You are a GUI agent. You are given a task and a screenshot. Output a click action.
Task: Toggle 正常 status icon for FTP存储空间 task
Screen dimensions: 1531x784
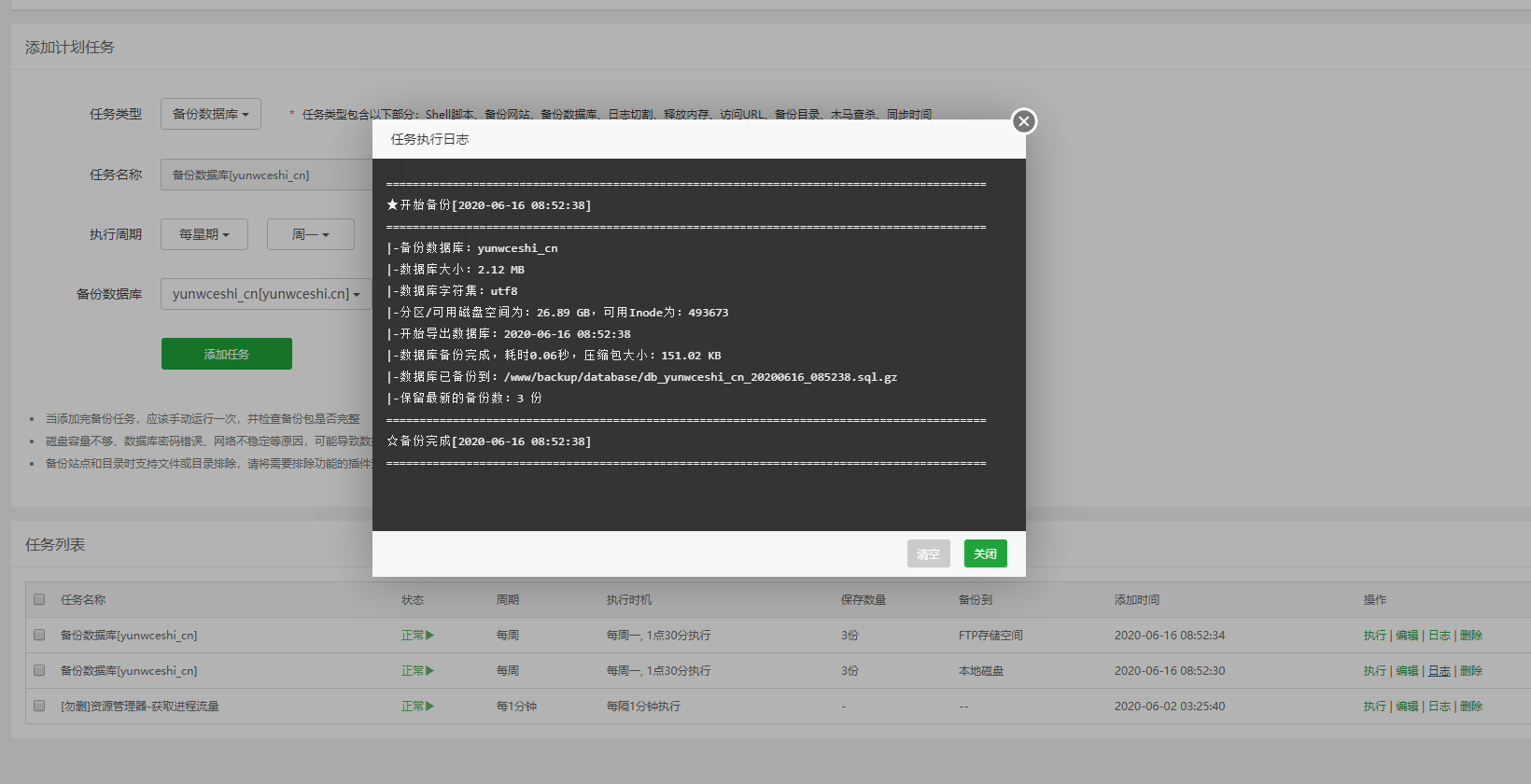[418, 636]
